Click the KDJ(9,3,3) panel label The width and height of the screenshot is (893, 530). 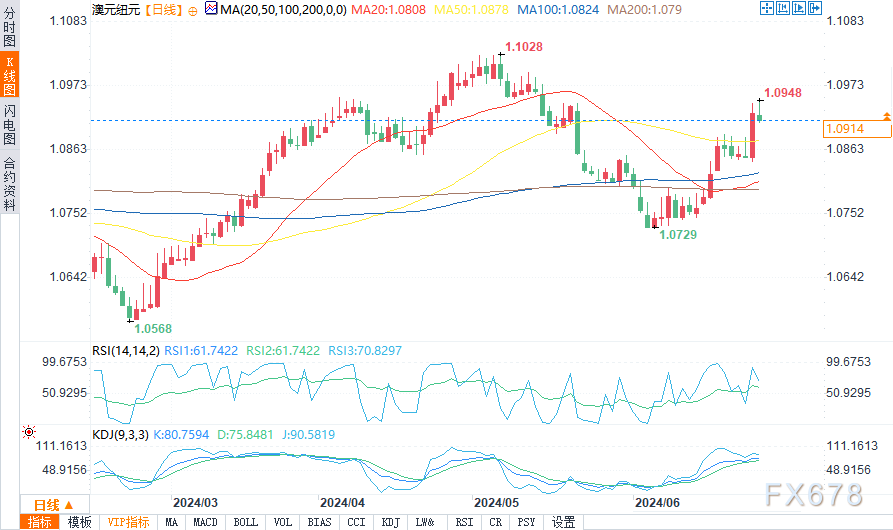click(x=120, y=435)
